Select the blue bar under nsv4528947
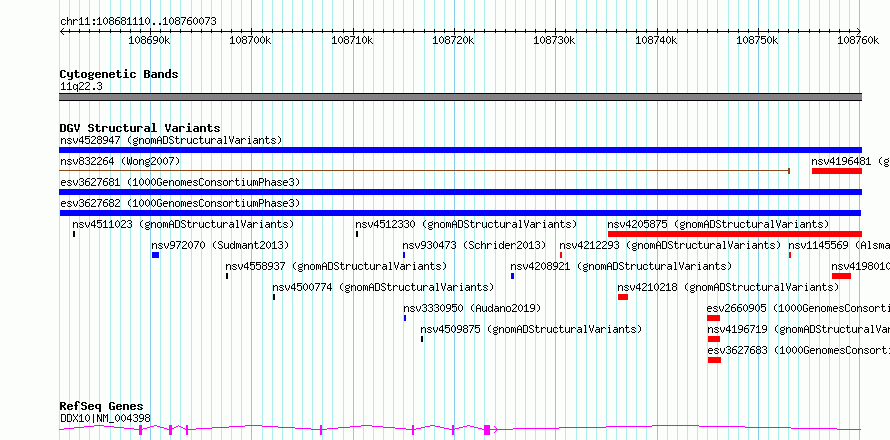Image resolution: width=890 pixels, height=440 pixels. coord(460,150)
